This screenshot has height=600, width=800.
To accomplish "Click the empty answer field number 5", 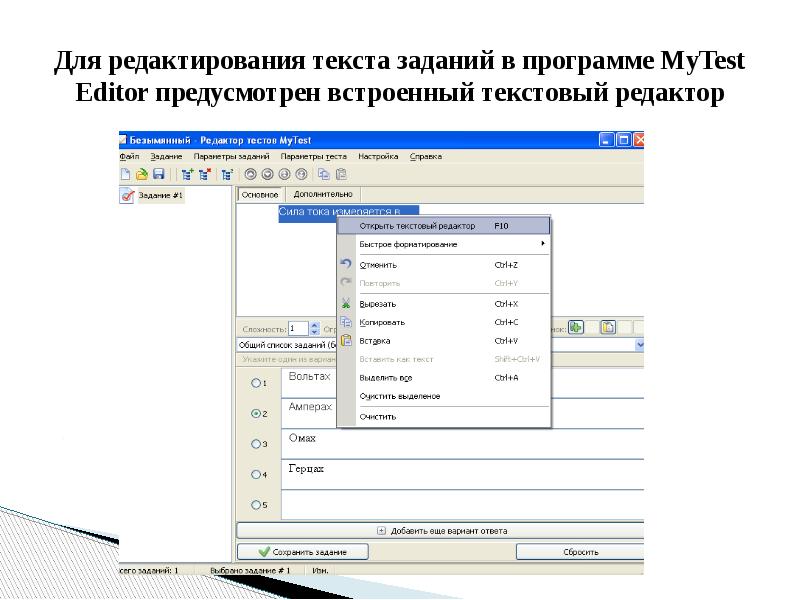I will 460,505.
